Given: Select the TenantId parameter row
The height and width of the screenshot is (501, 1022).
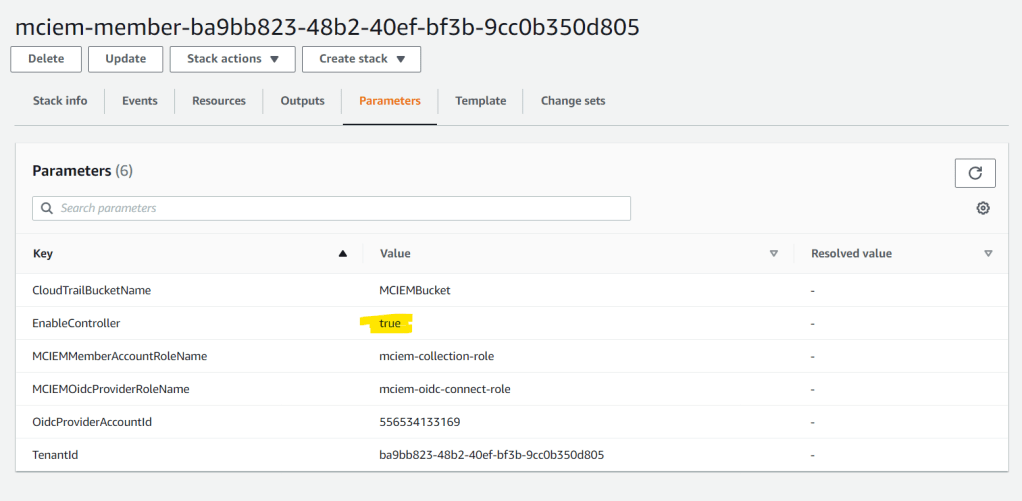Looking at the screenshot, I should [x=55, y=455].
